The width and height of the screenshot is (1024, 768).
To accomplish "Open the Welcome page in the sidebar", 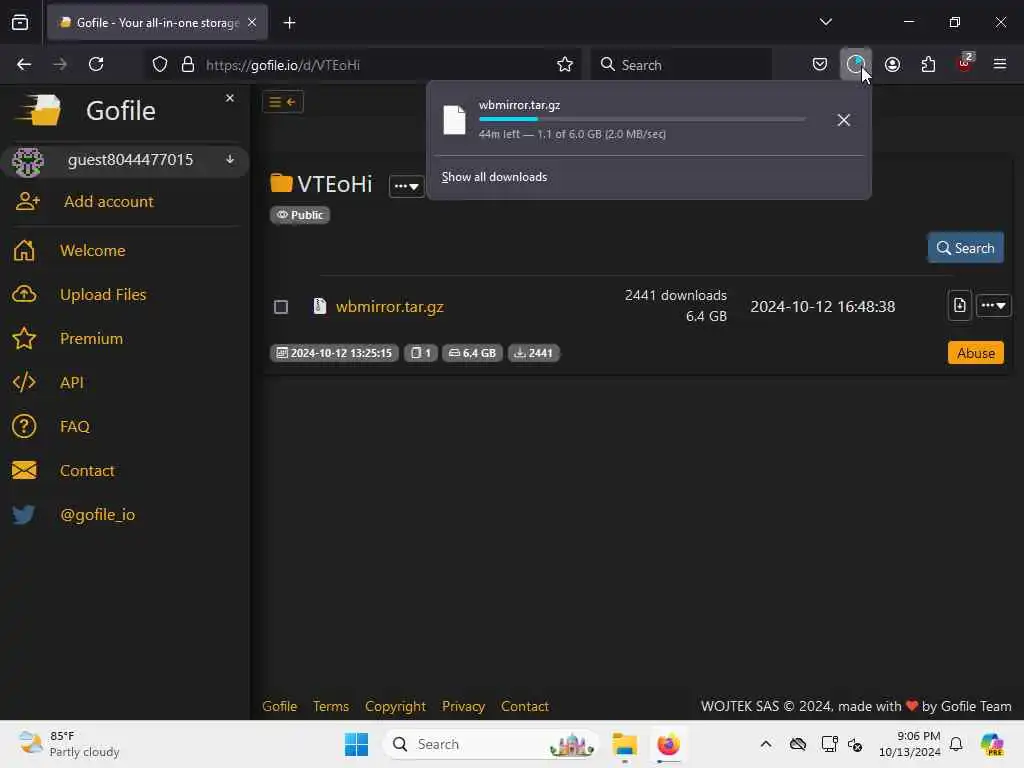I will 93,250.
